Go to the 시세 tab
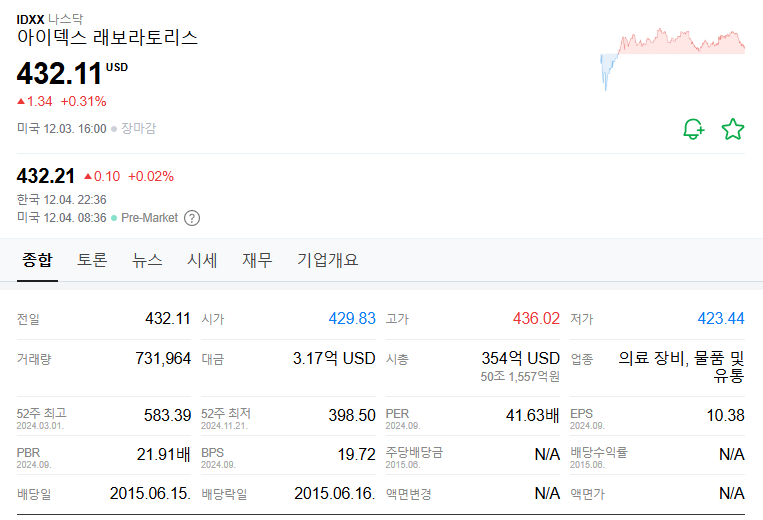The image size is (763, 520). 202,260
